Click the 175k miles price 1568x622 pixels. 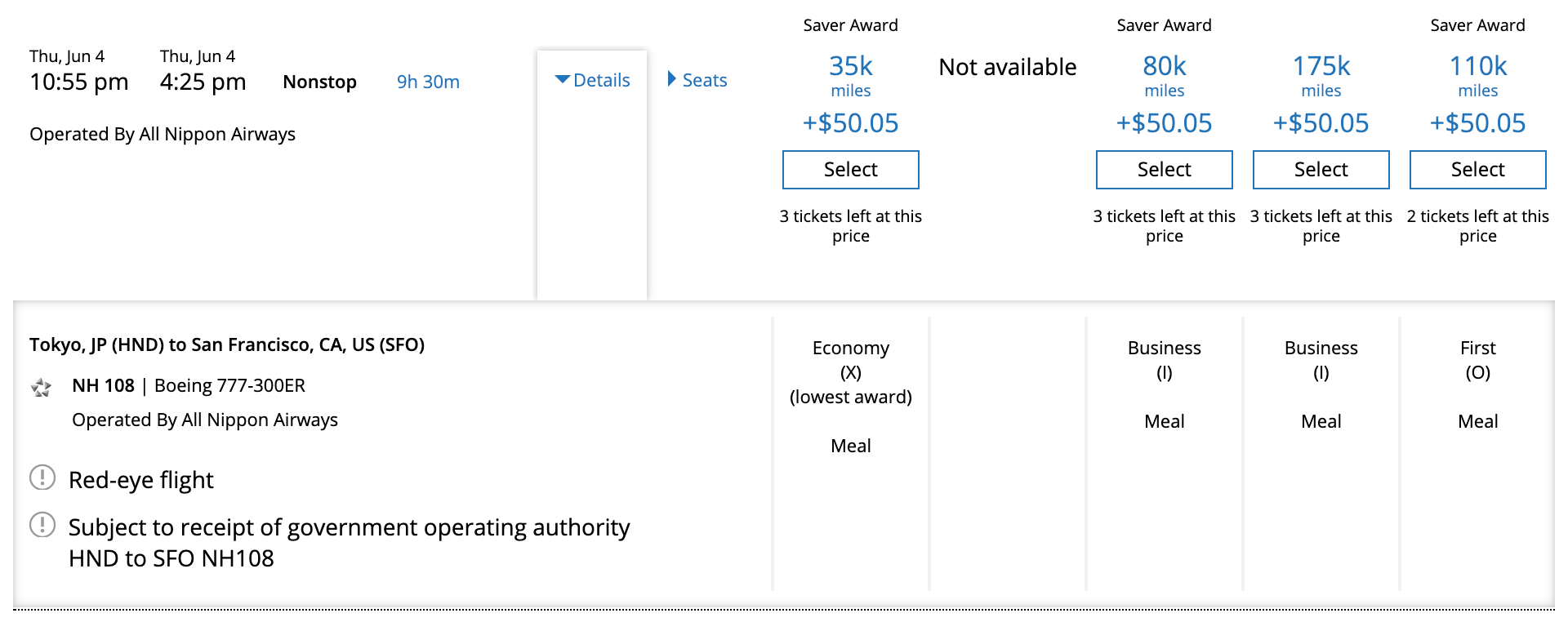(x=1321, y=66)
